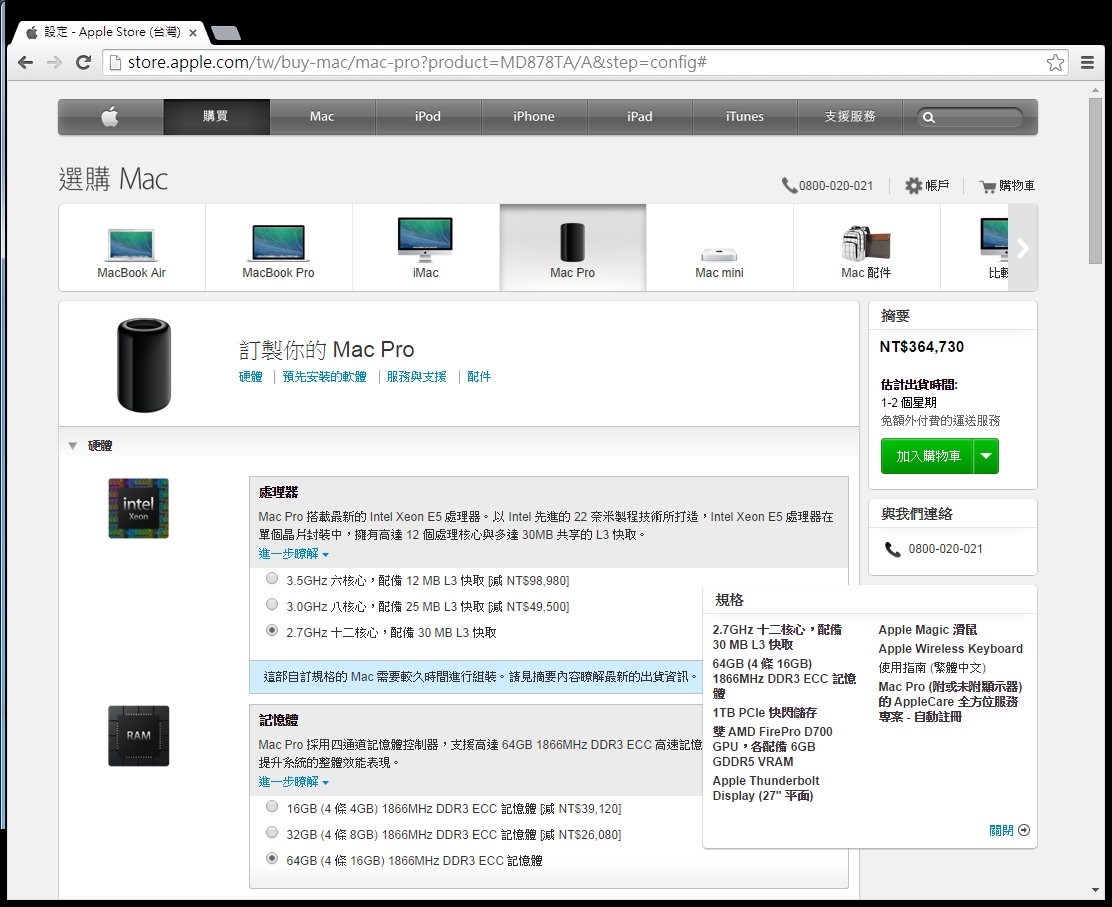Open the 購買 tab in navigation
This screenshot has height=907, width=1112.
(x=216, y=116)
